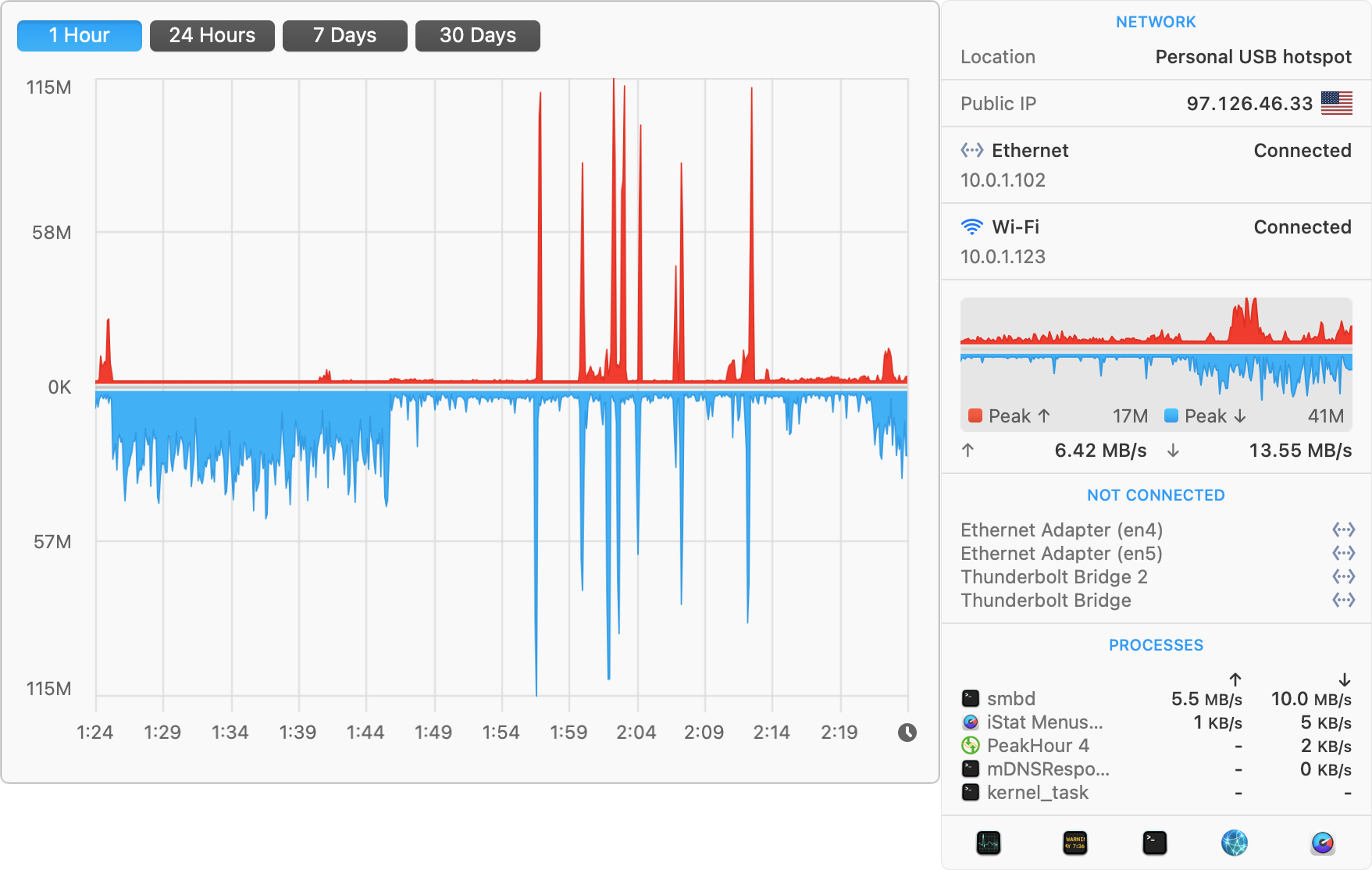This screenshot has width=1372, height=870.
Task: Switch graph to 7 Days view
Action: pos(345,36)
